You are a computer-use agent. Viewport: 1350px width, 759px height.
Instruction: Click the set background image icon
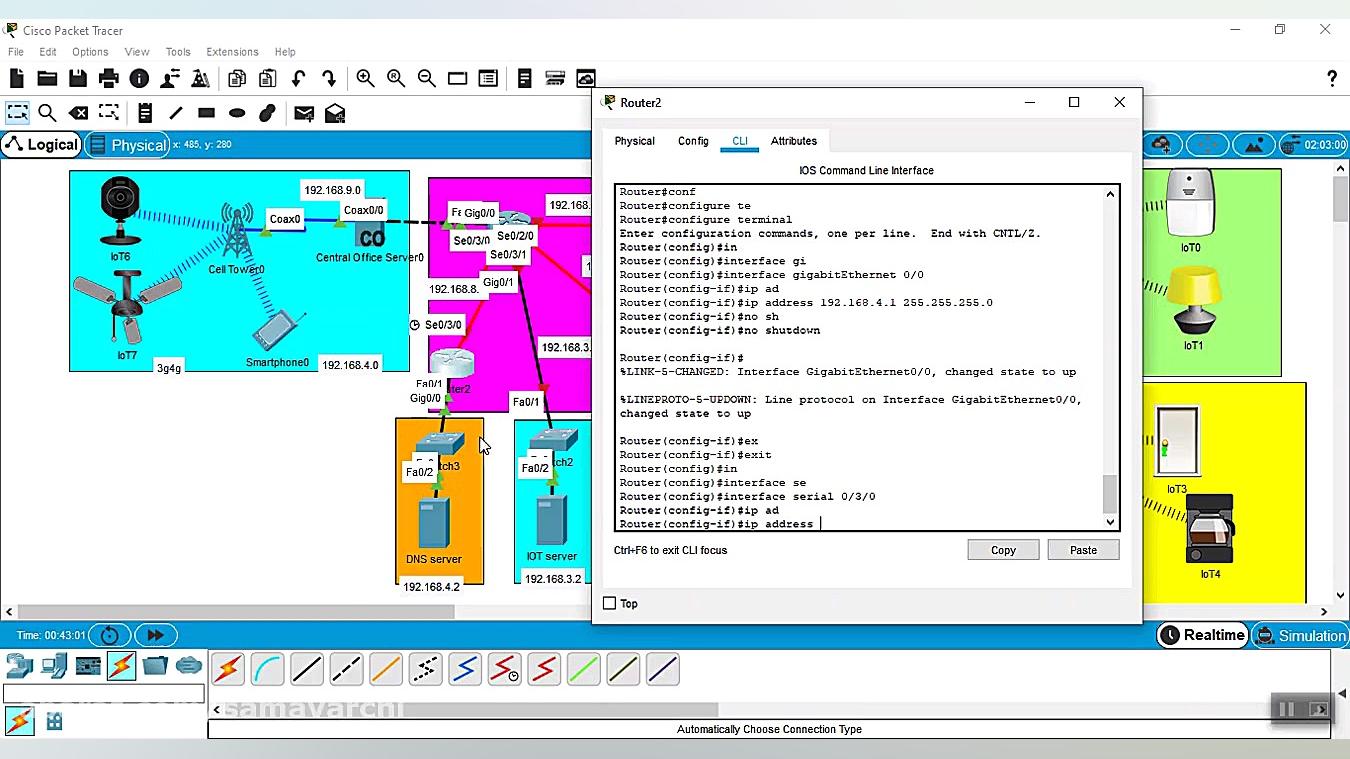1254,145
